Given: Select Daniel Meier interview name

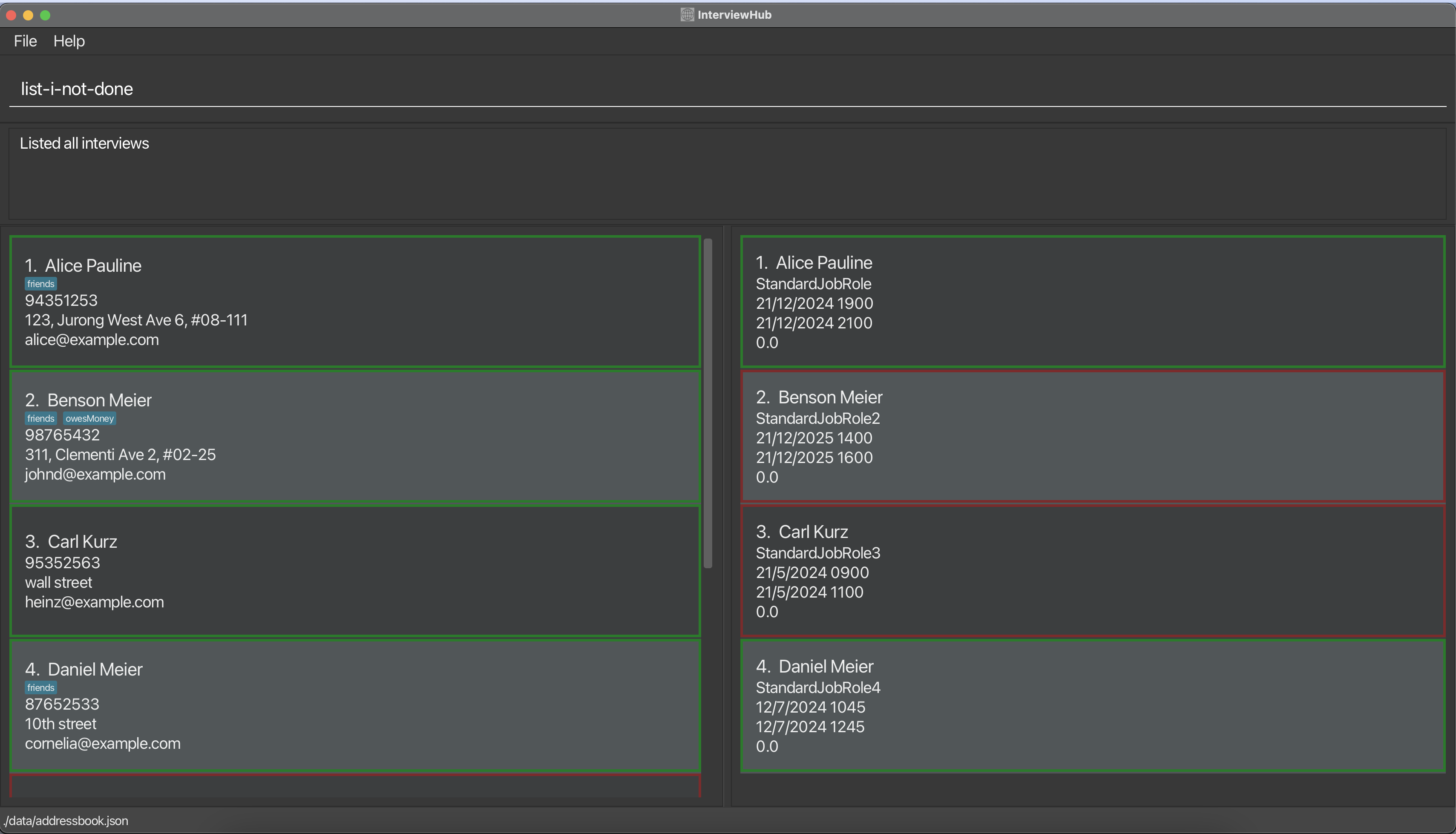Looking at the screenshot, I should [826, 666].
